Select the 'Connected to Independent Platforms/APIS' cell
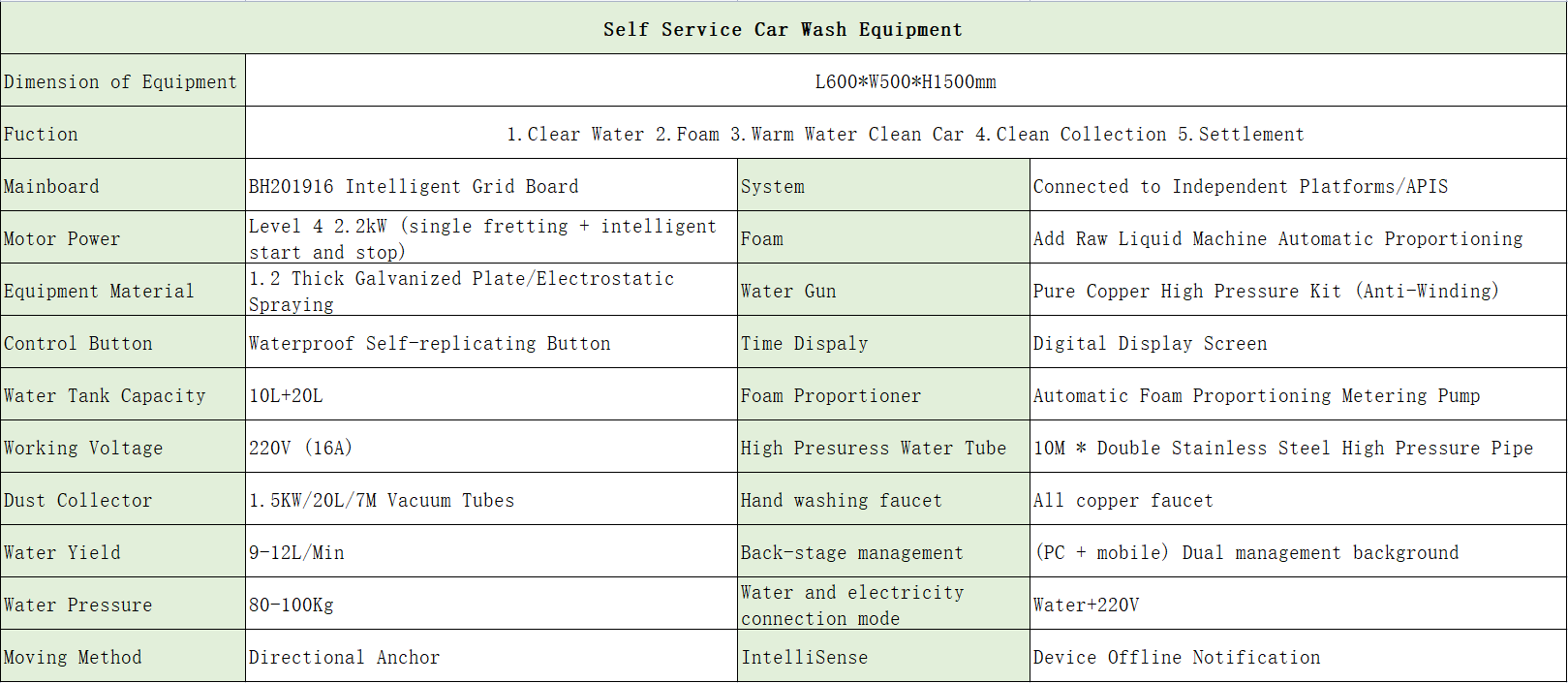 pos(1297,186)
